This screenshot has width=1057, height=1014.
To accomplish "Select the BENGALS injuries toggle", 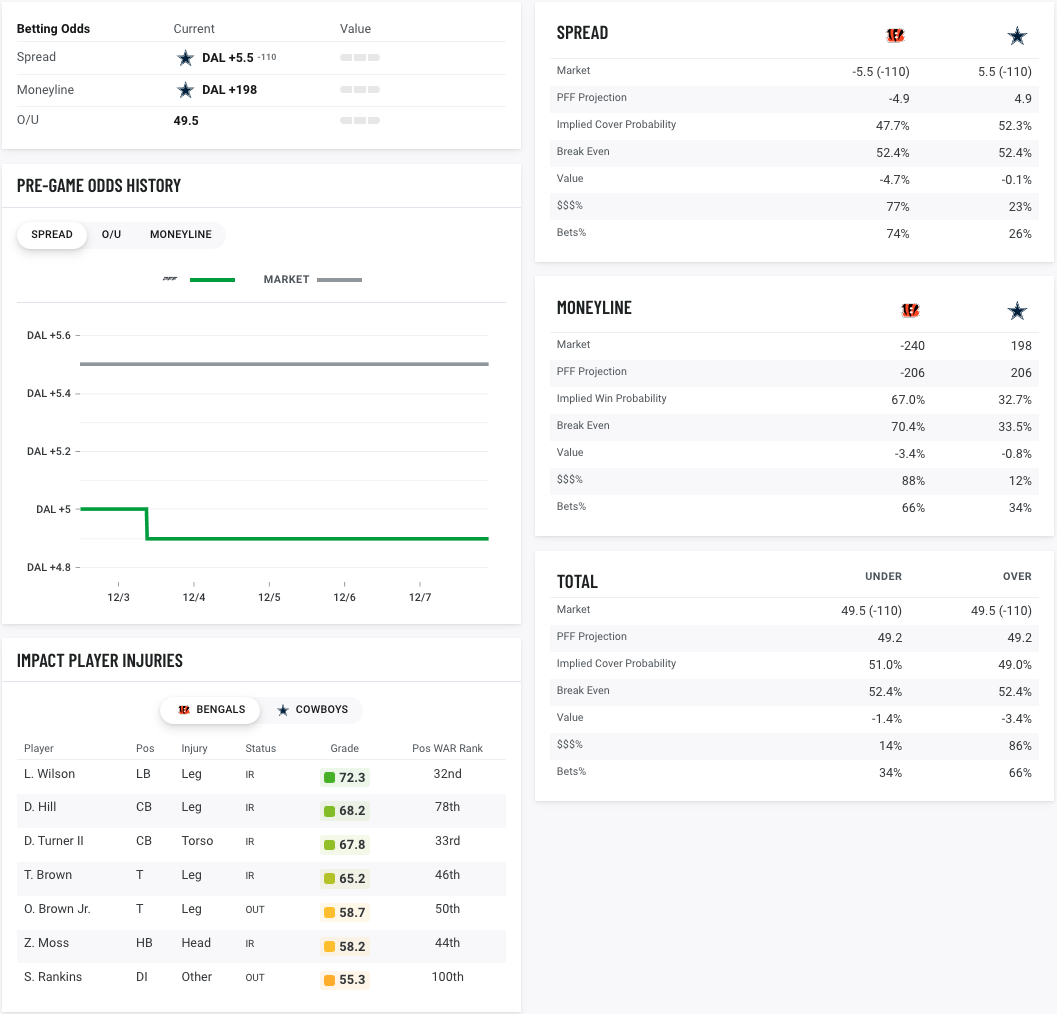I will pos(211,710).
